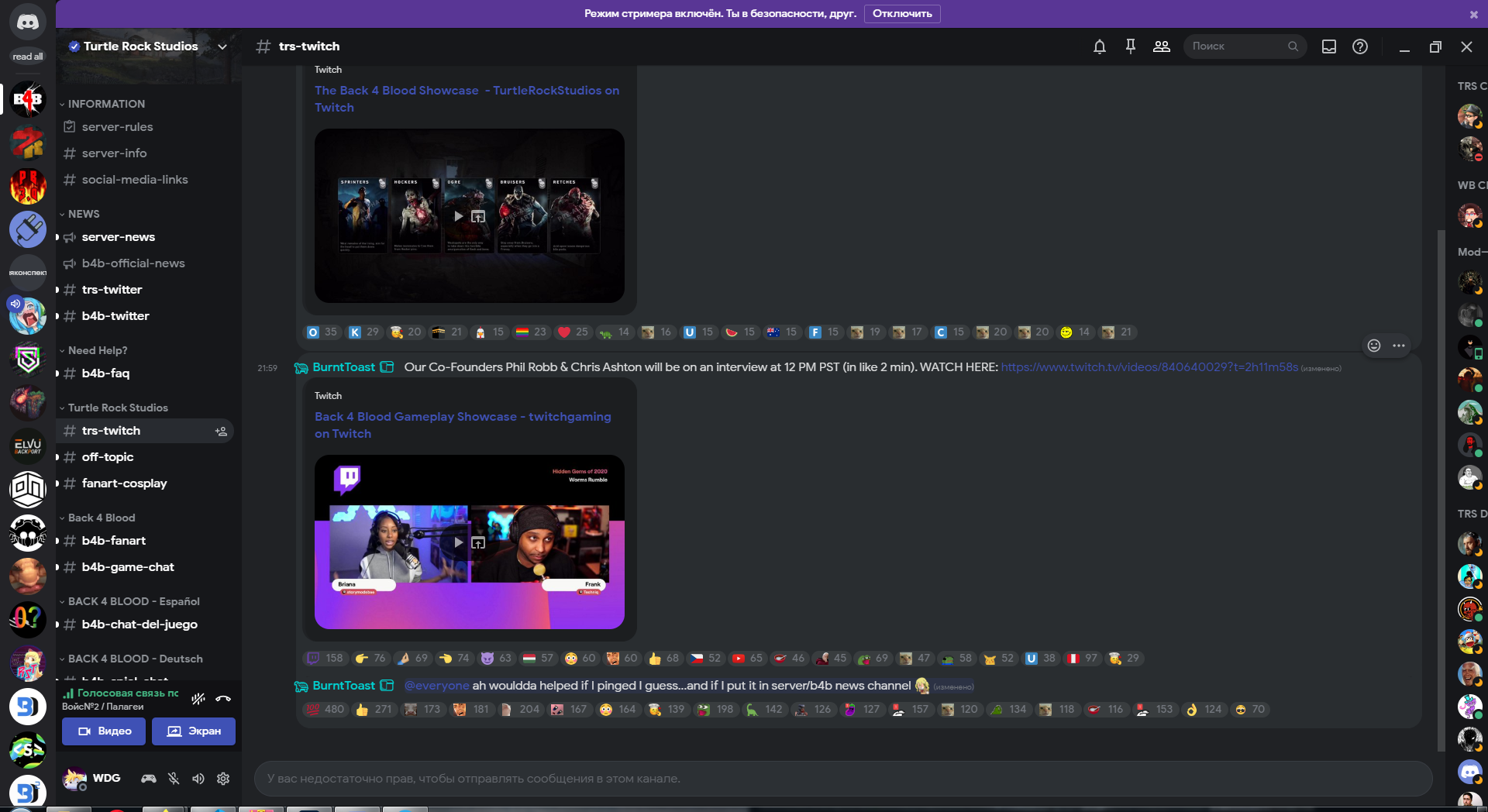Click the 'read all' Discord home icon
Viewport: 1488px width, 812px height.
(28, 22)
